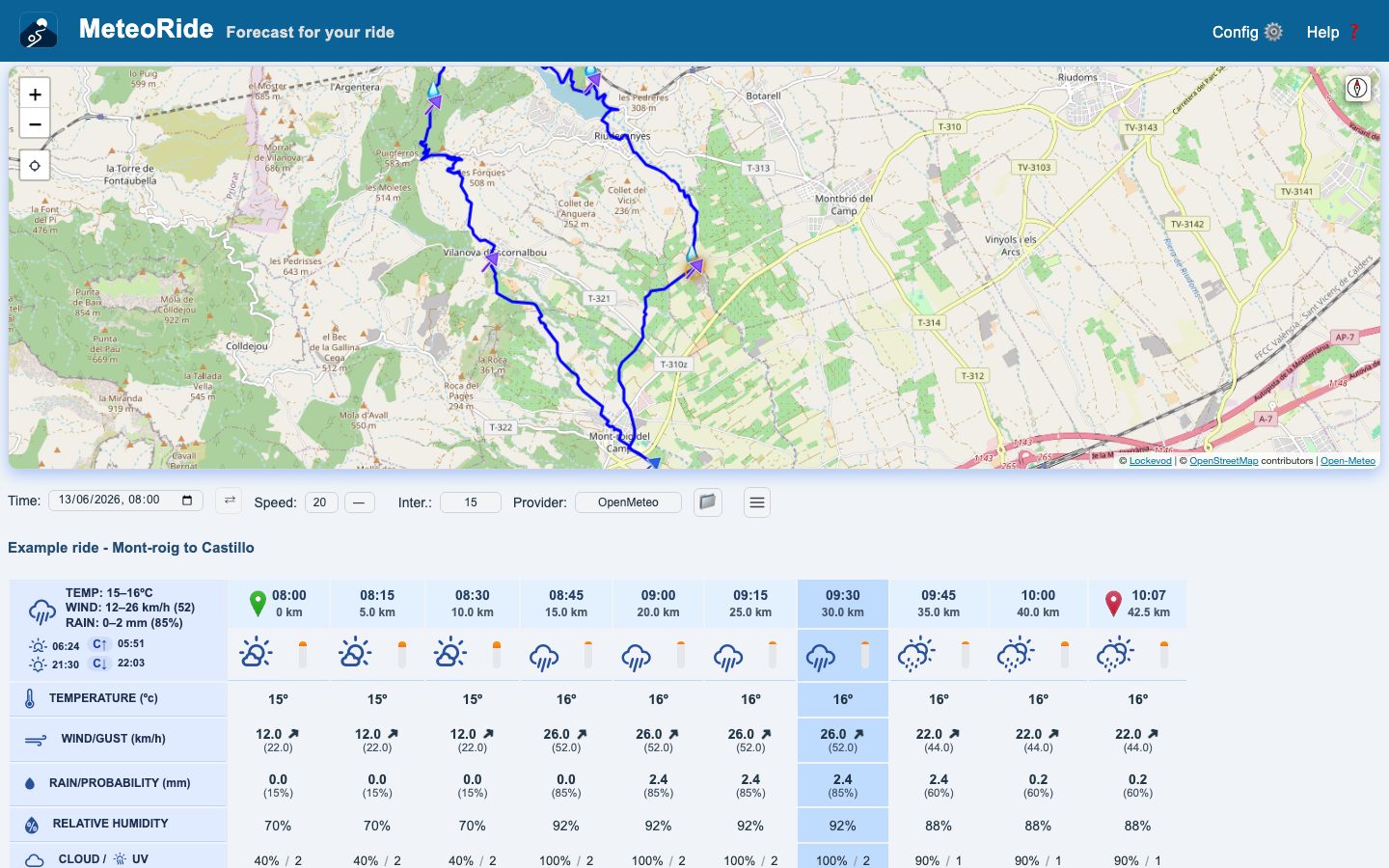Click the red finish pin at 10:07
Viewport: 1389px width, 868px height.
click(x=1113, y=604)
